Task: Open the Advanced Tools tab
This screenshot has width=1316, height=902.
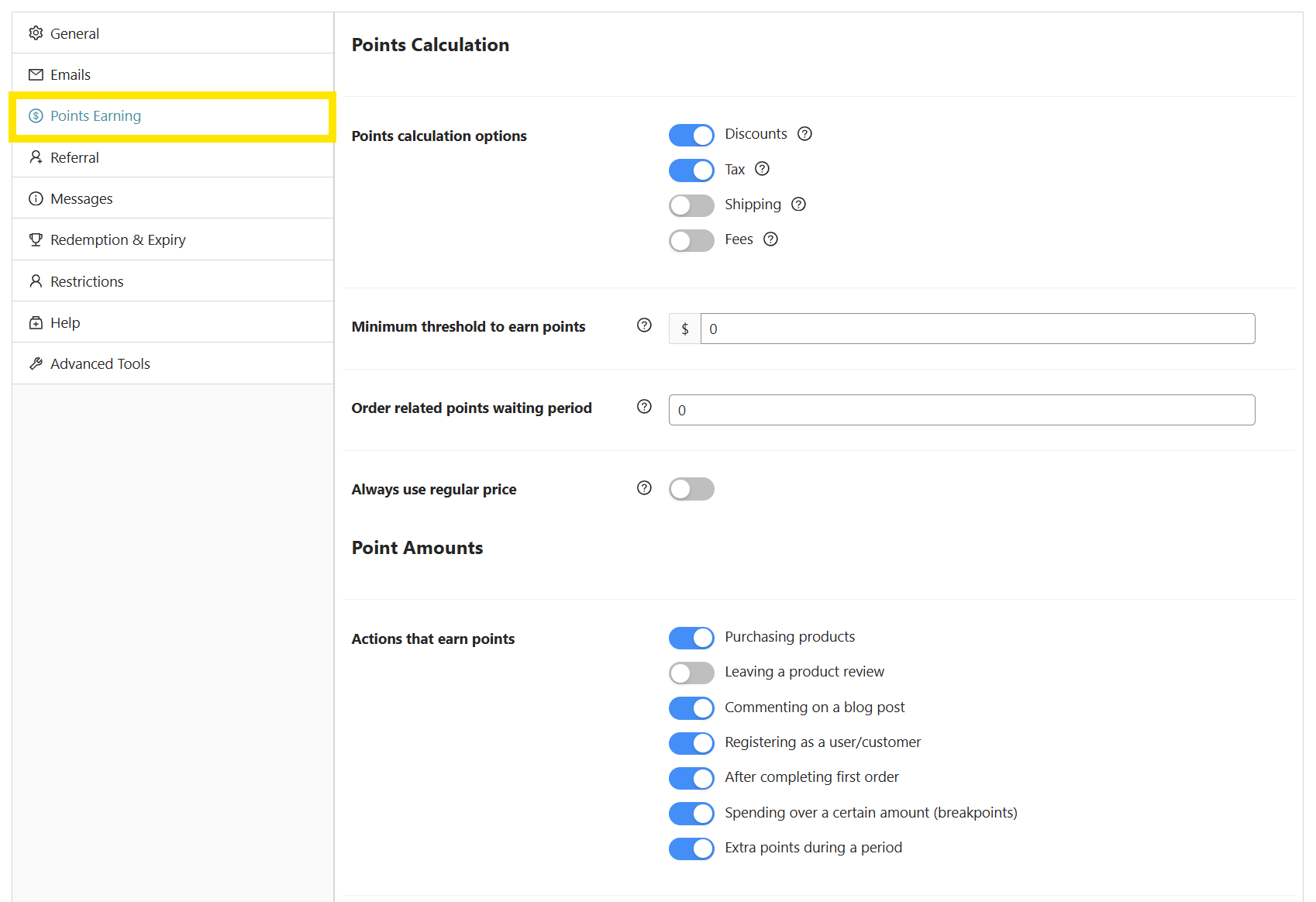Action: coord(173,363)
